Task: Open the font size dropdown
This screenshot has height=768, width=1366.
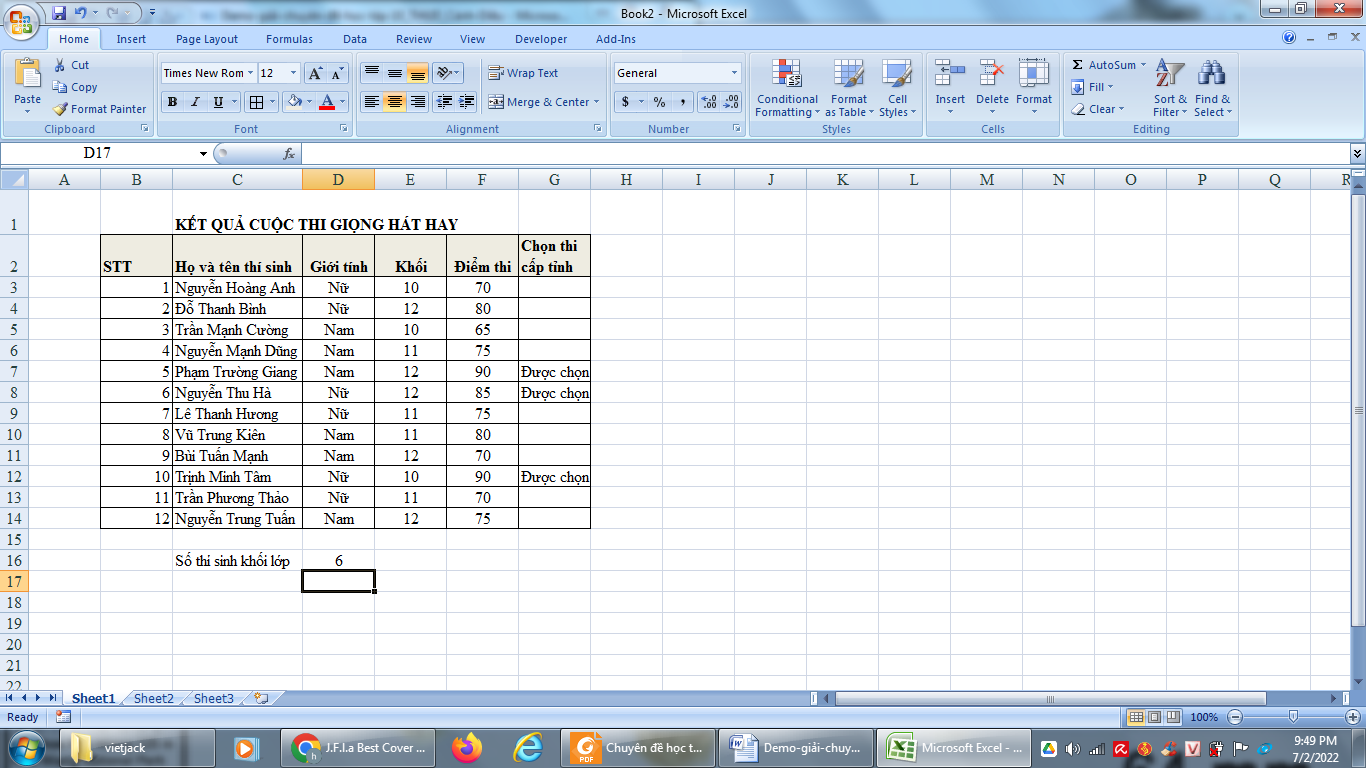Action: 293,73
